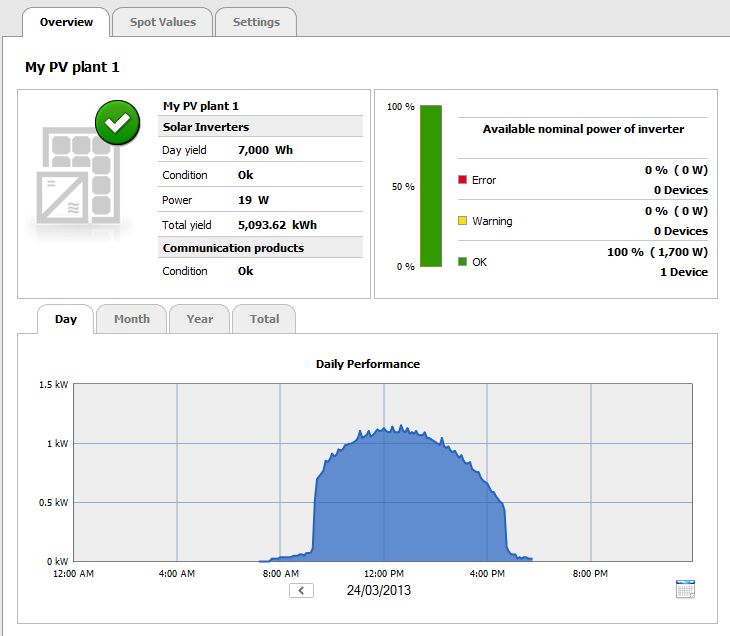Click the green checkmark status icon

coord(117,124)
